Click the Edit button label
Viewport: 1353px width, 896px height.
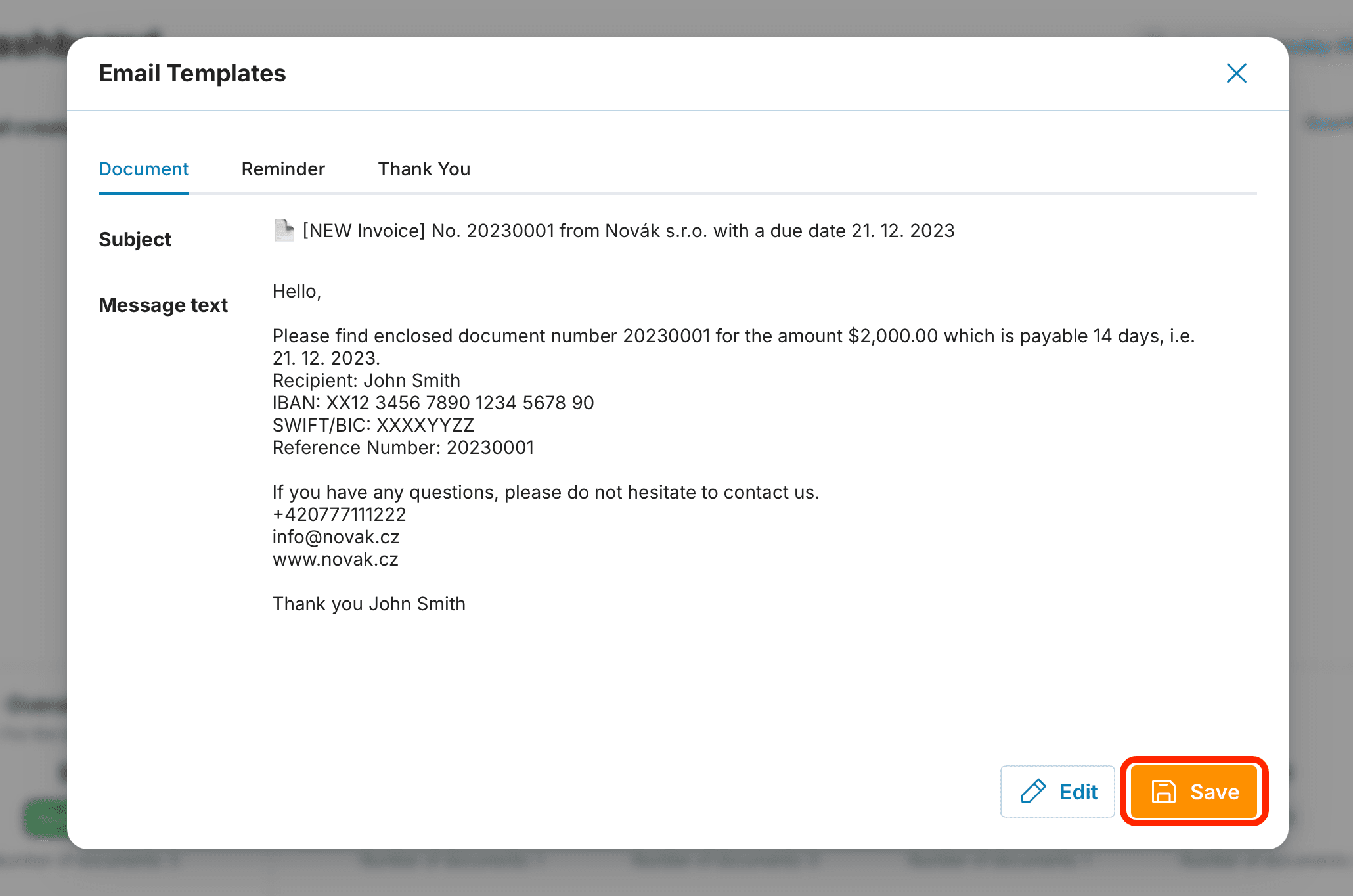point(1078,792)
